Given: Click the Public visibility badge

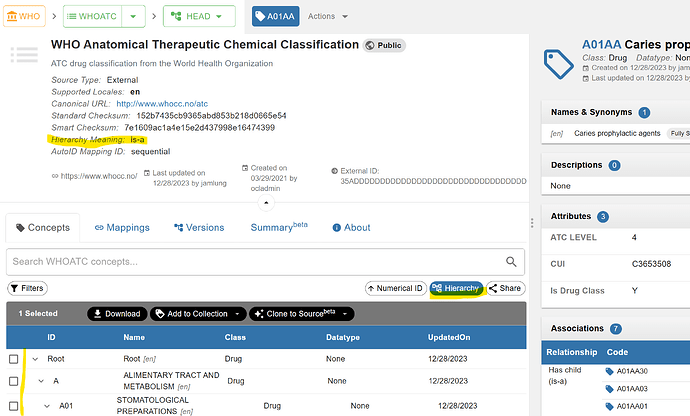Looking at the screenshot, I should coord(384,45).
